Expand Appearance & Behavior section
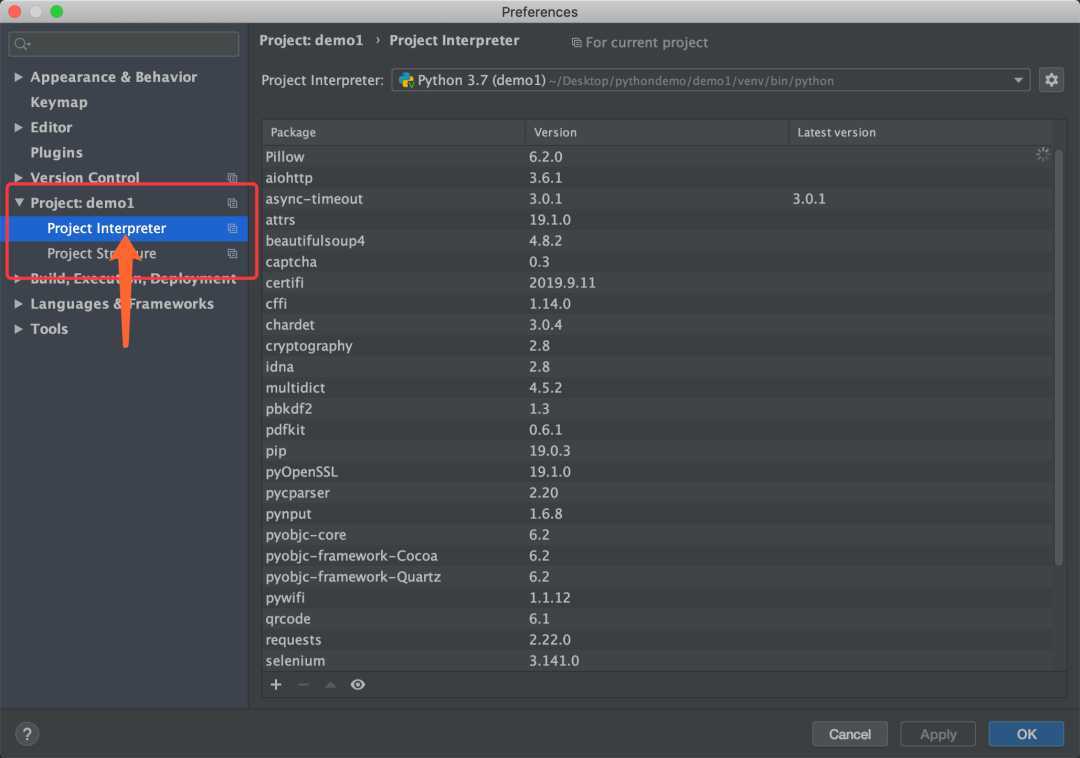Viewport: 1080px width, 758px height. point(19,77)
